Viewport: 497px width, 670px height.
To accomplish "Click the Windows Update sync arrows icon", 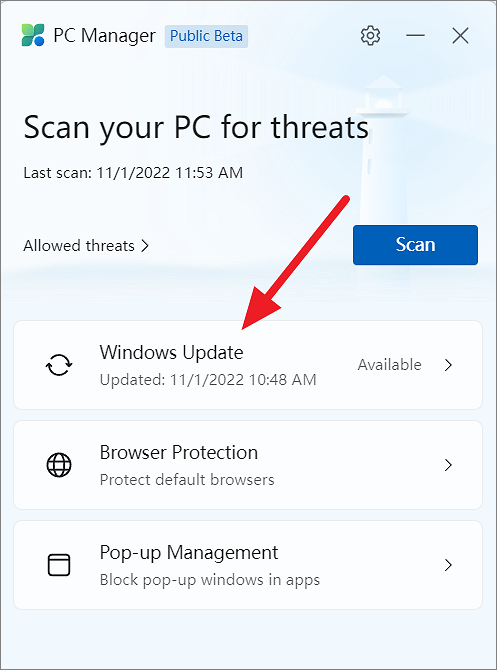I will [59, 365].
